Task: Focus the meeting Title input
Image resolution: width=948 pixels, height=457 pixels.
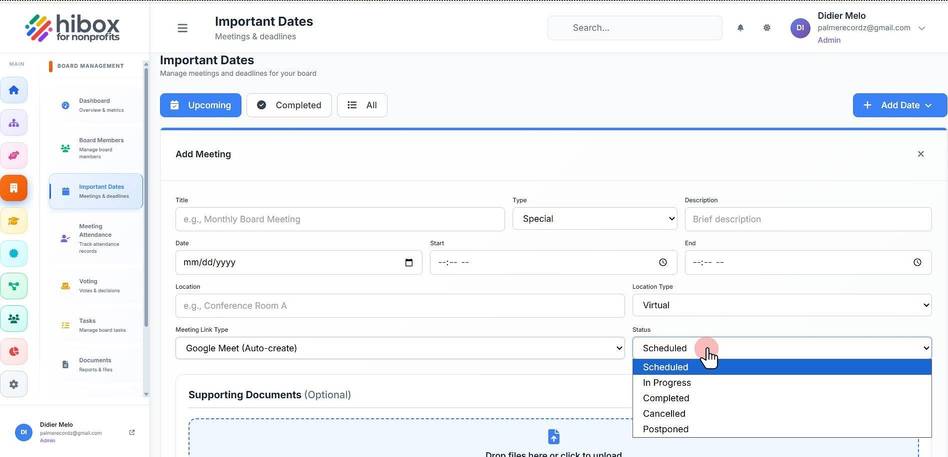Action: pyautogui.click(x=340, y=219)
